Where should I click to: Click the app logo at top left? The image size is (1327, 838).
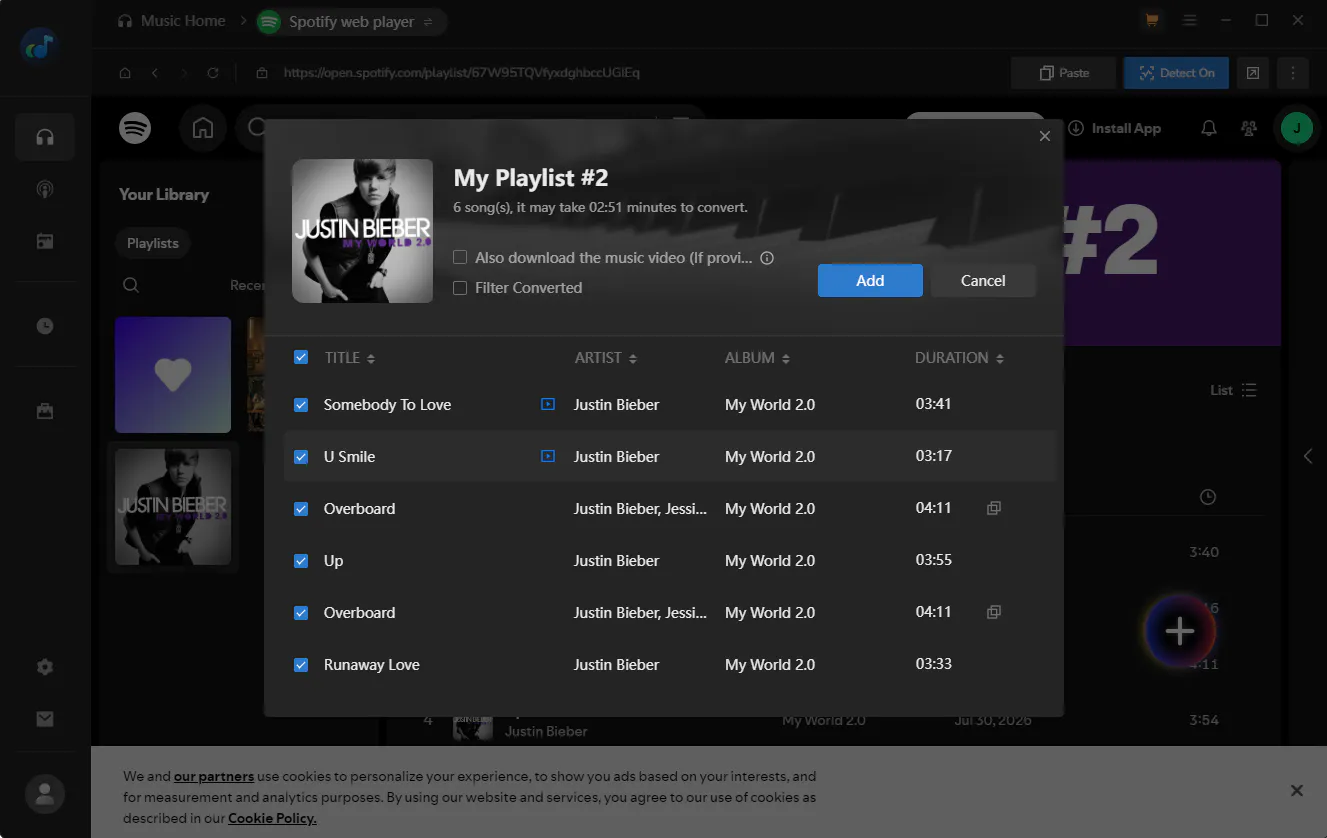41,45
